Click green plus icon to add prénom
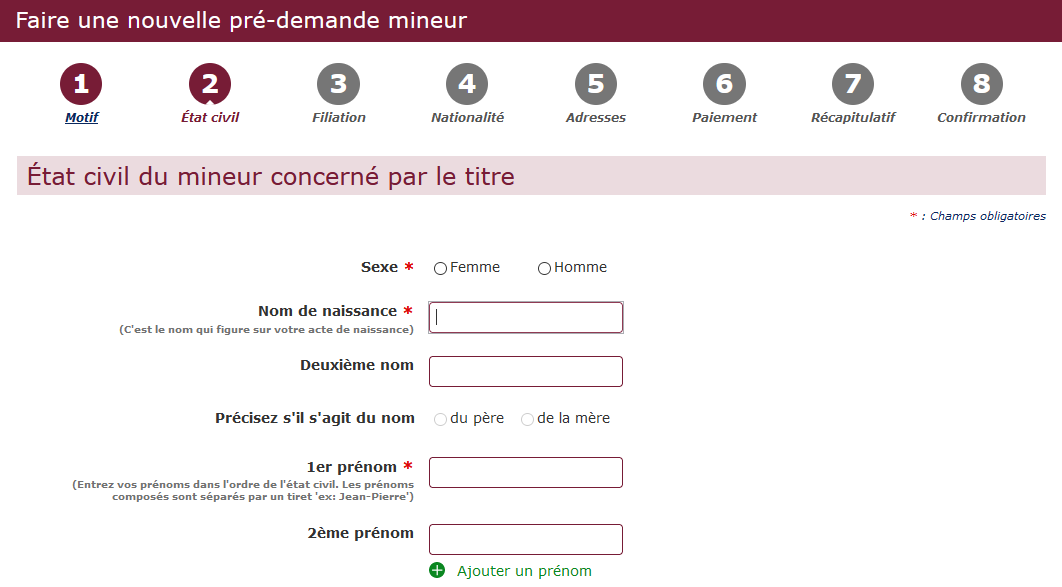Screen dimensions: 1062x587 pyautogui.click(x=438, y=571)
